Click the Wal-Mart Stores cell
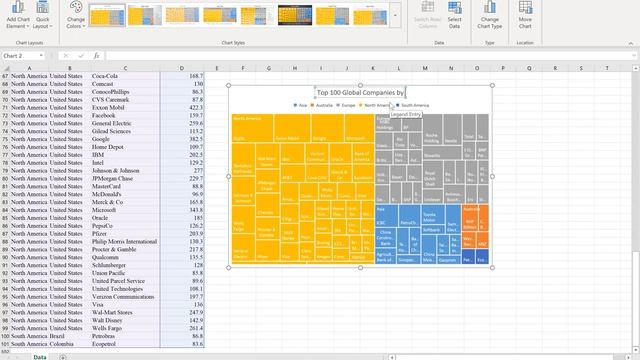This screenshot has width=640, height=360. pyautogui.click(x=125, y=312)
